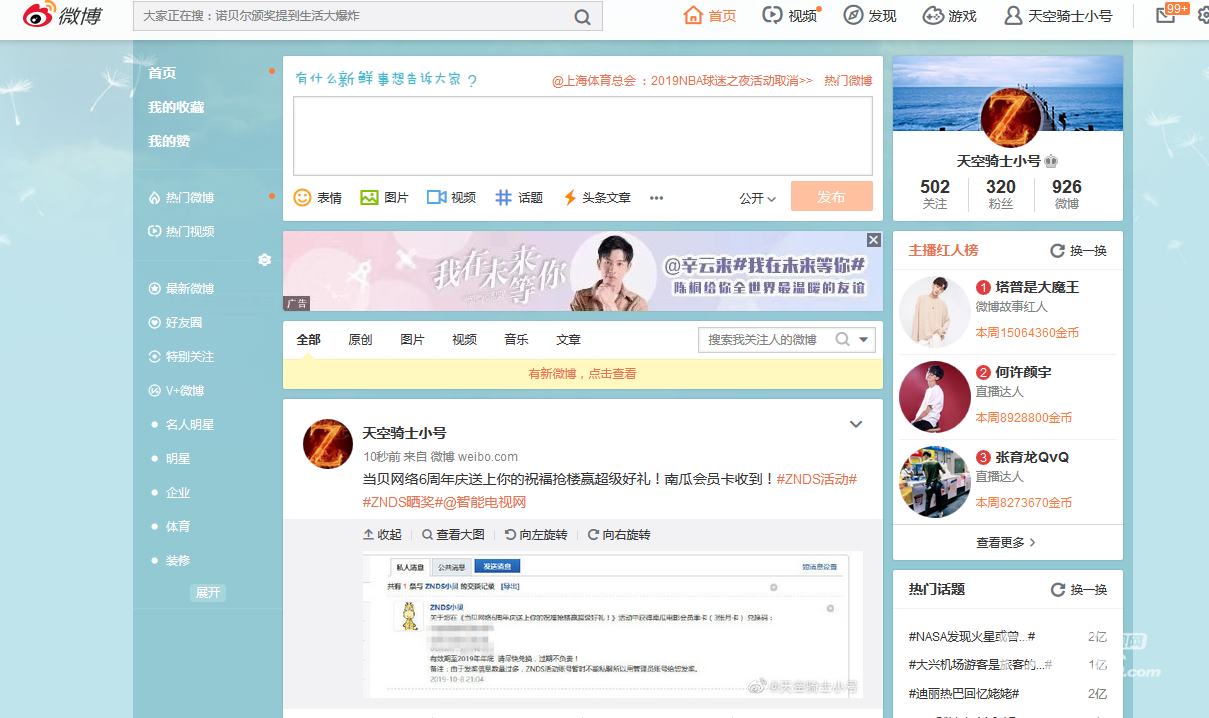Click 天空骑士小号 post author avatar

pos(327,444)
